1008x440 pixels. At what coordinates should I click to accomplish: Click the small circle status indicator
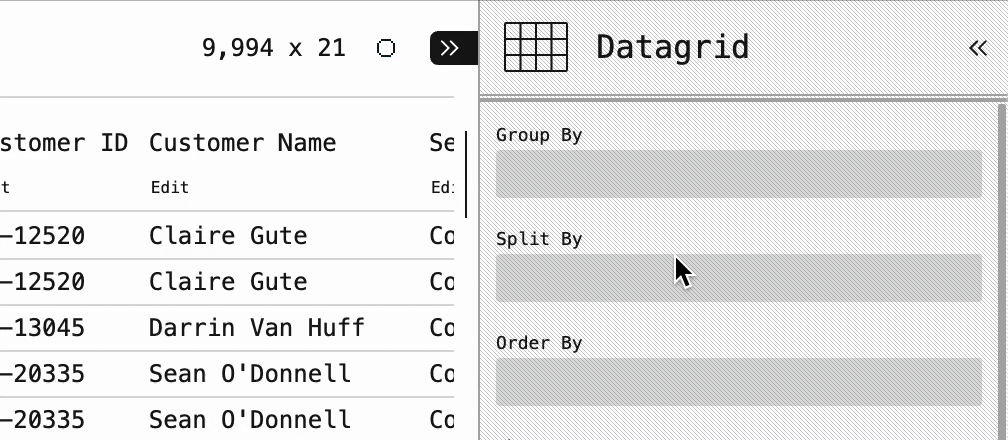point(386,48)
